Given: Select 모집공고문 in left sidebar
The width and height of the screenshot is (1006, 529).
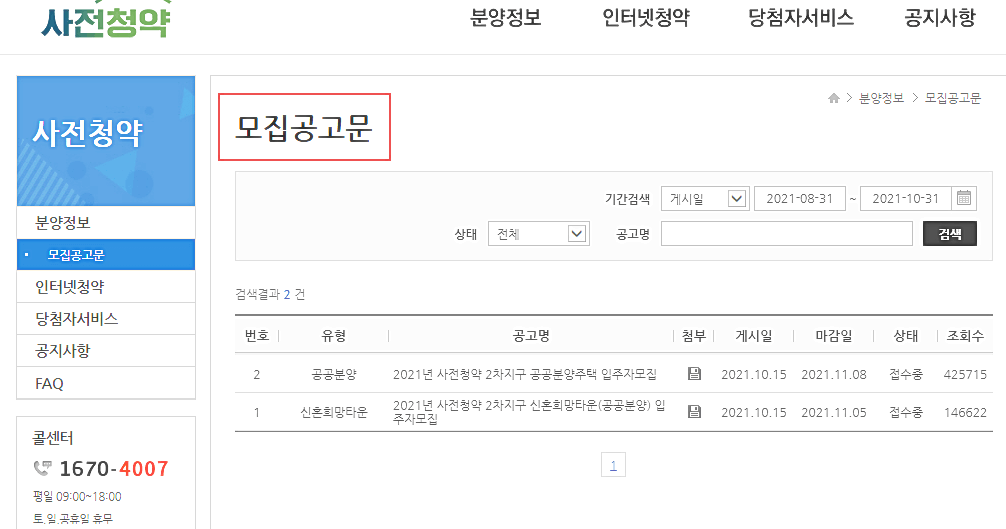Looking at the screenshot, I should click(x=106, y=255).
